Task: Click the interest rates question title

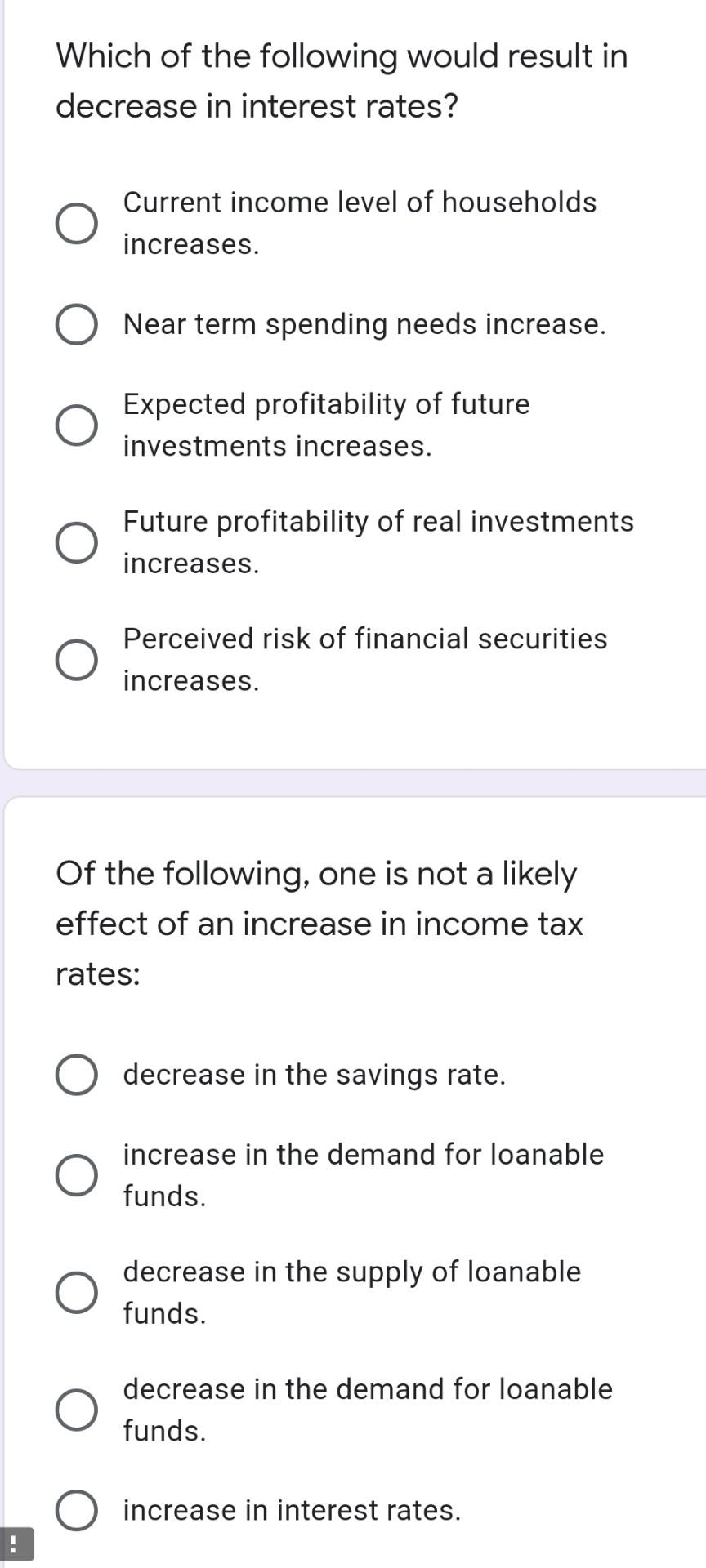Action: tap(342, 81)
